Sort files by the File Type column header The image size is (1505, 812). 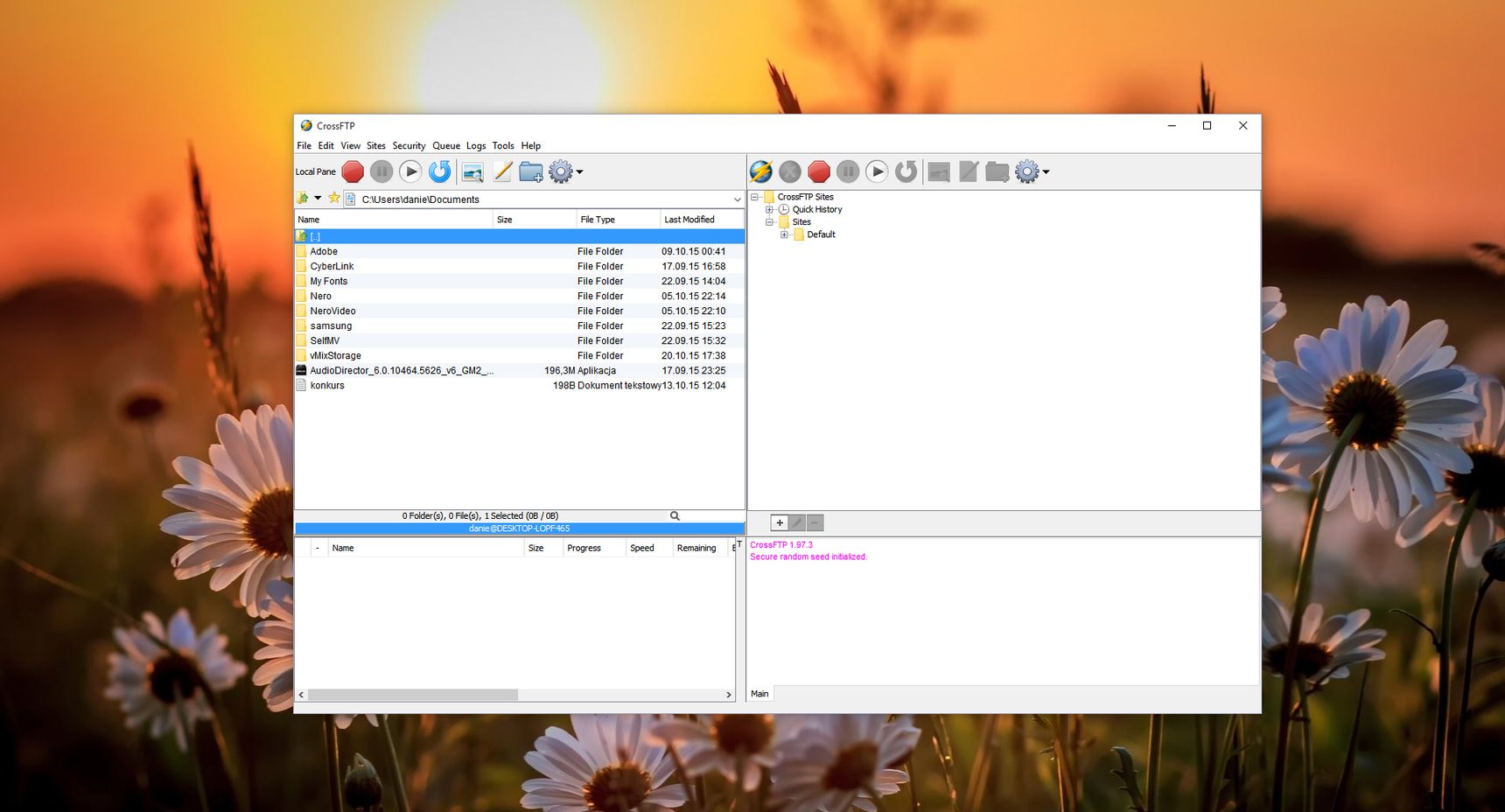click(619, 220)
